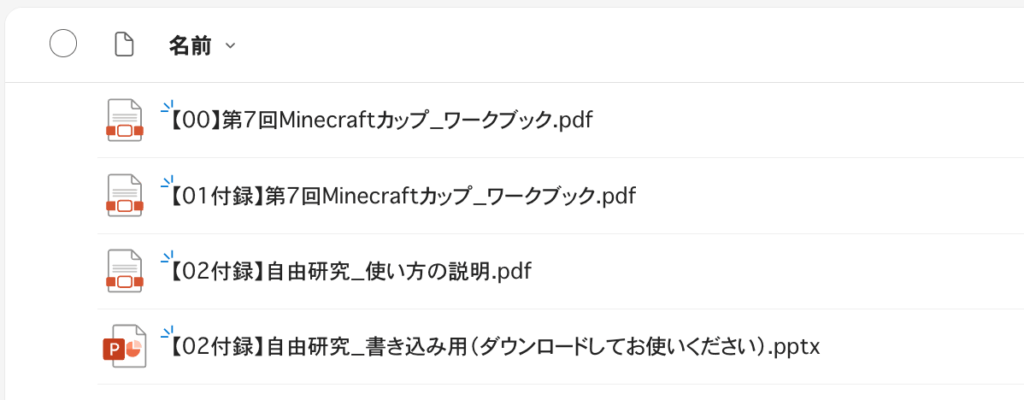Toggle the select-all circle in the header

63,45
